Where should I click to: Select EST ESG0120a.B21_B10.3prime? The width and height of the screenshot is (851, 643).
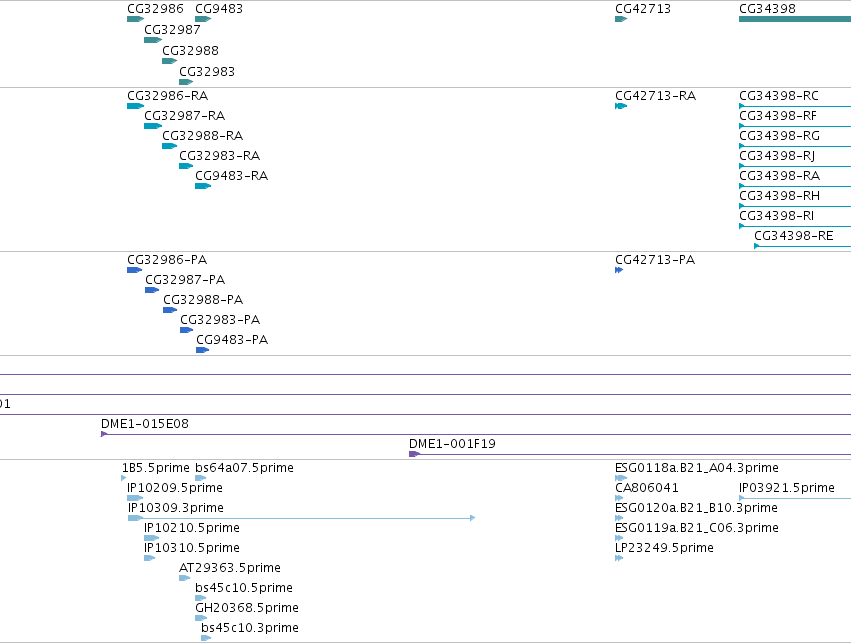(x=619, y=518)
